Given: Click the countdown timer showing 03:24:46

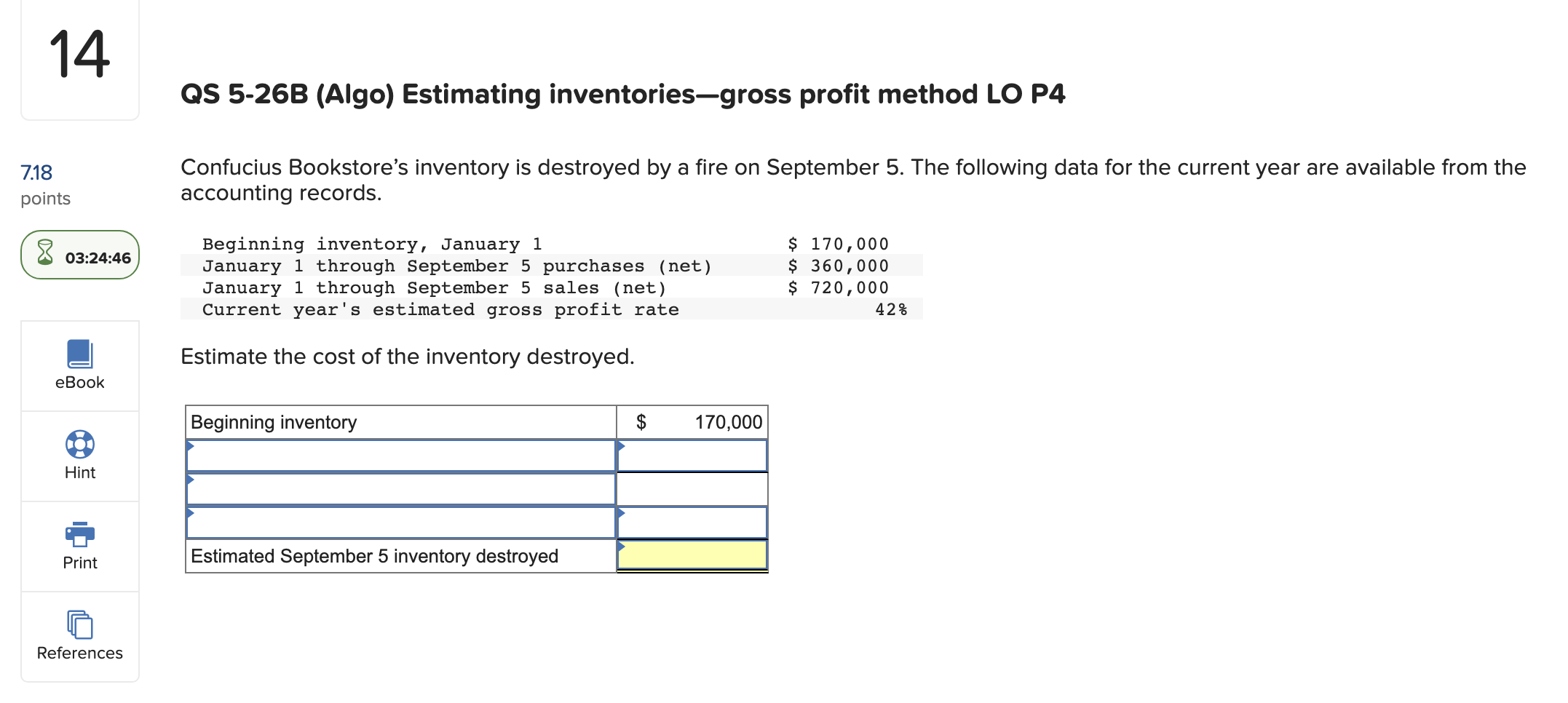Looking at the screenshot, I should point(98,256).
